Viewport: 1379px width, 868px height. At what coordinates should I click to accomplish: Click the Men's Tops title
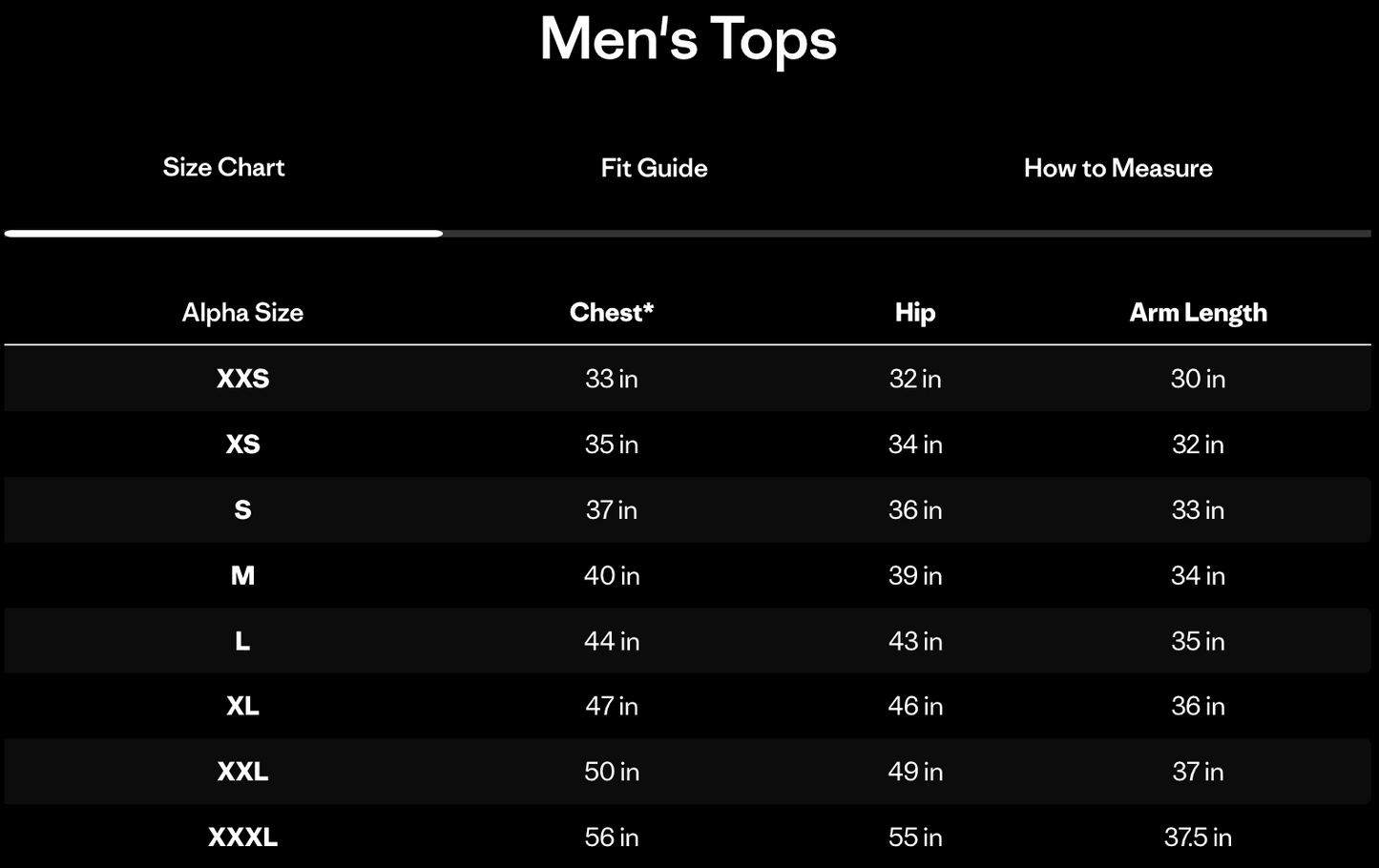688,40
